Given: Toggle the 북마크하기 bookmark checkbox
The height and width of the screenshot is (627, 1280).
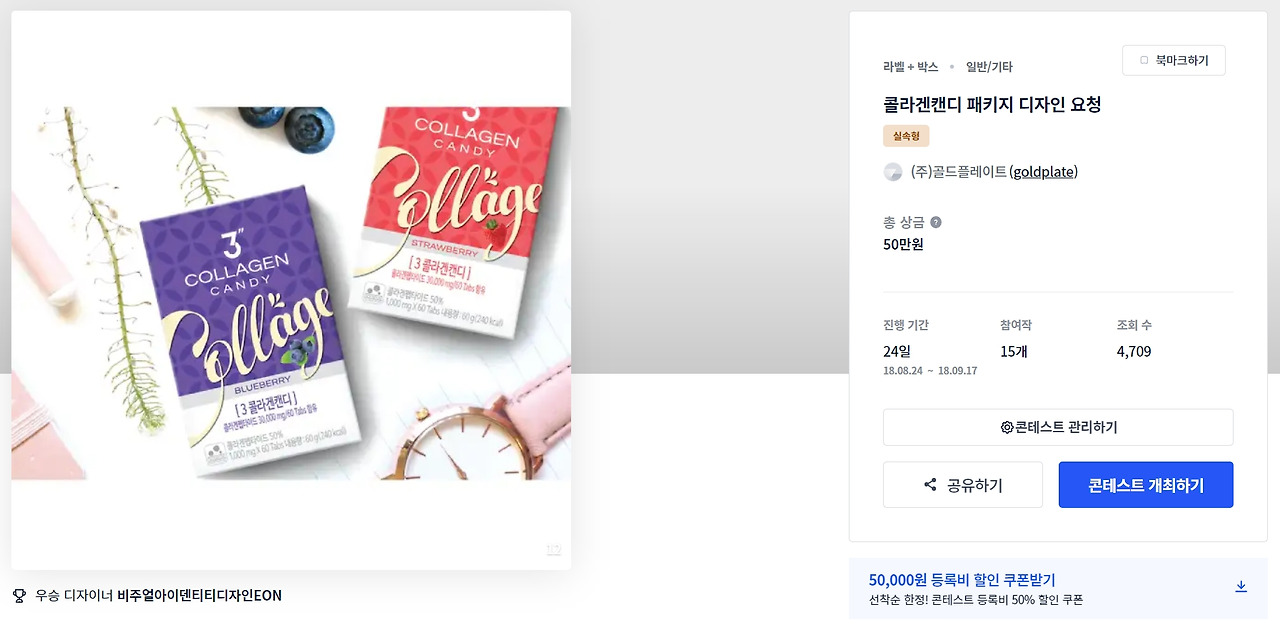Looking at the screenshot, I should click(1144, 60).
